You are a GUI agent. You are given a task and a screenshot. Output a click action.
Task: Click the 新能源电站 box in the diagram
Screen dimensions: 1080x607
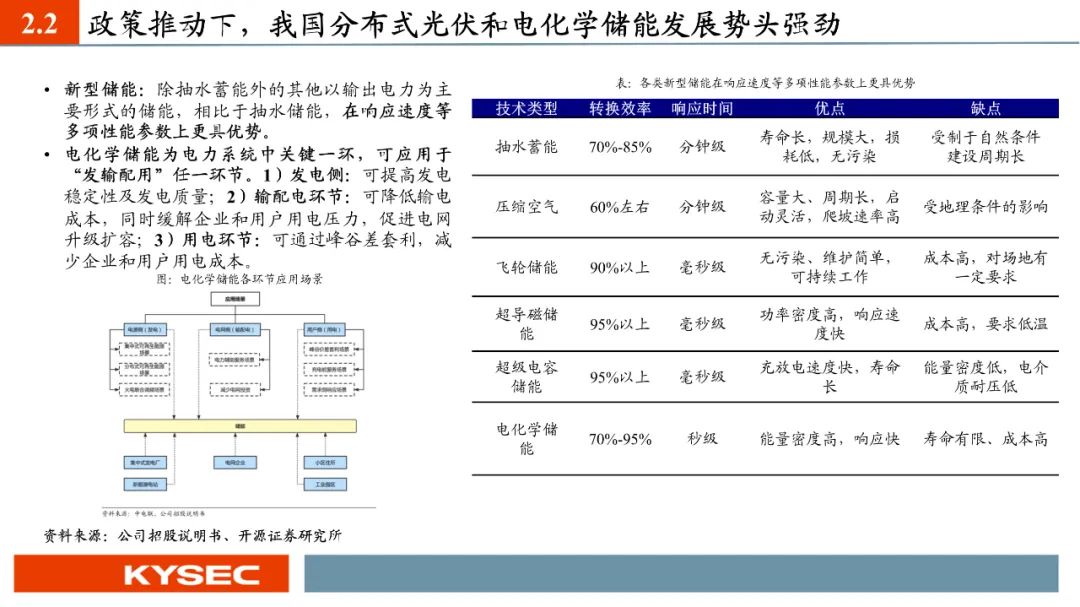pyautogui.click(x=145, y=484)
